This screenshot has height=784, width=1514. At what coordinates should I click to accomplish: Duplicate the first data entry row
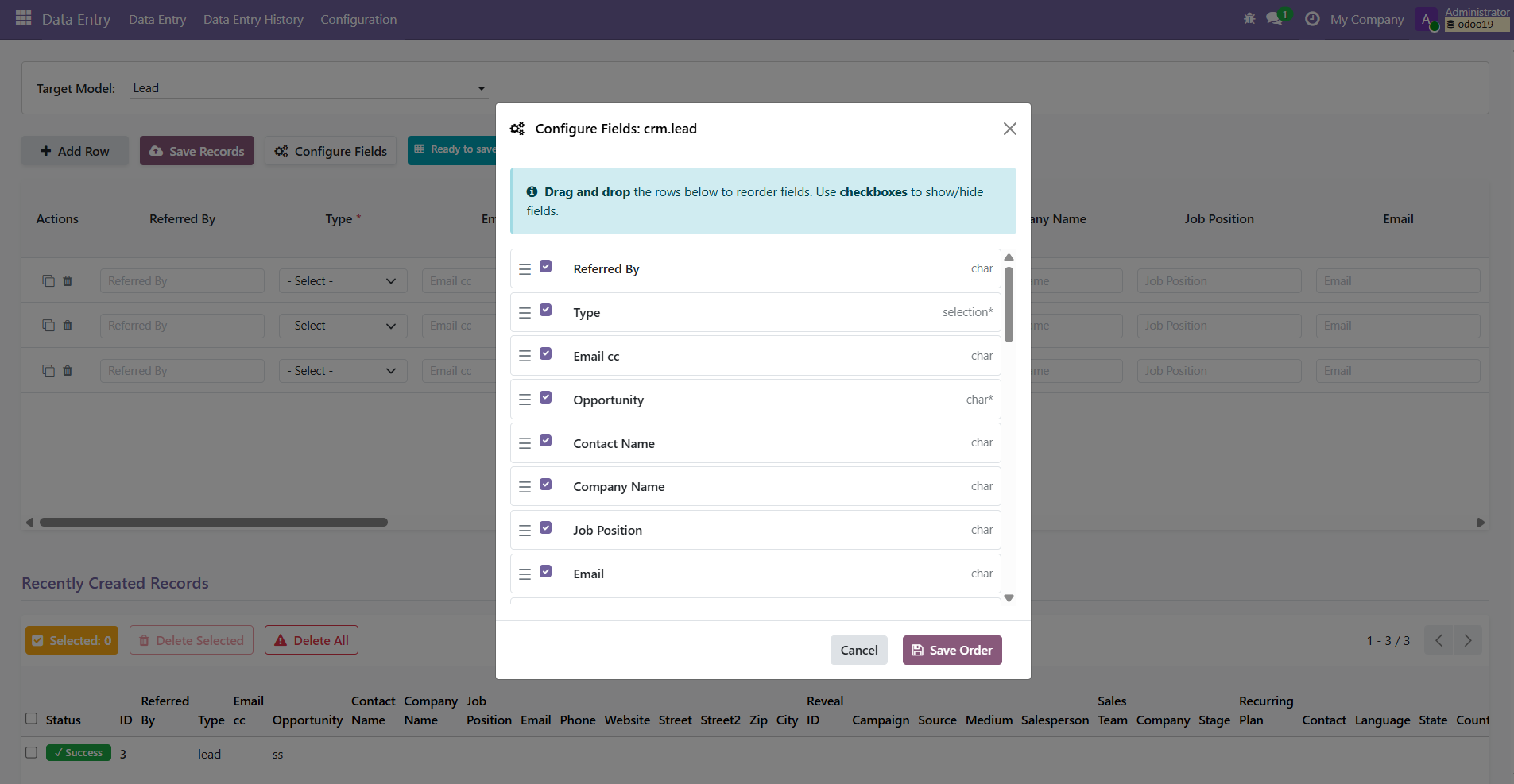[49, 280]
